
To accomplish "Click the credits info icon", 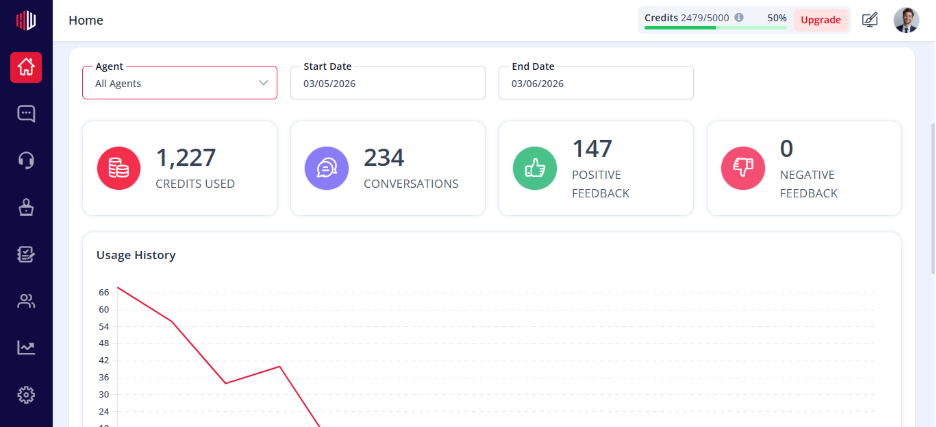I will [739, 18].
